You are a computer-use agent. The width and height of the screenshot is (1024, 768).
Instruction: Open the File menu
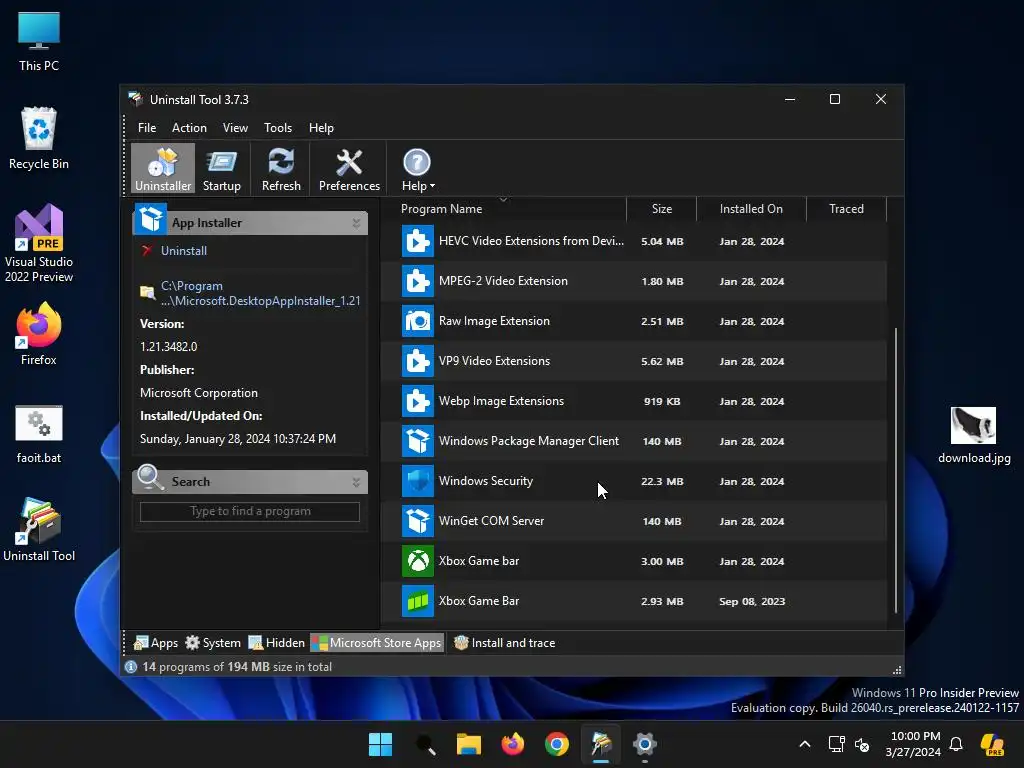click(147, 128)
